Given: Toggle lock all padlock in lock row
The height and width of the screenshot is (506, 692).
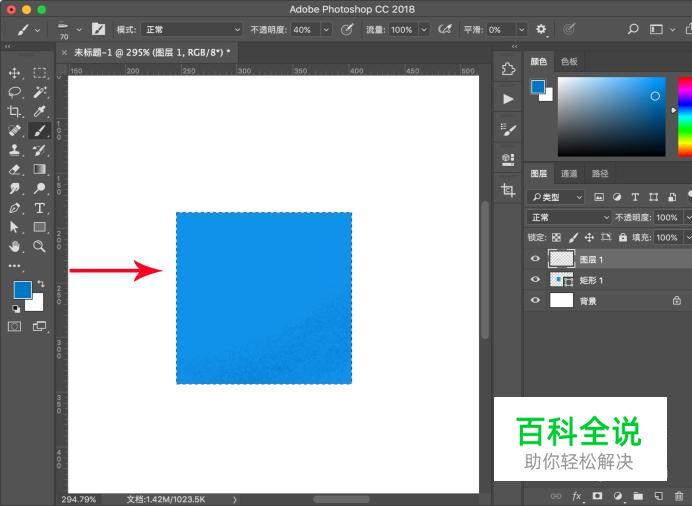Looking at the screenshot, I should pyautogui.click(x=623, y=237).
